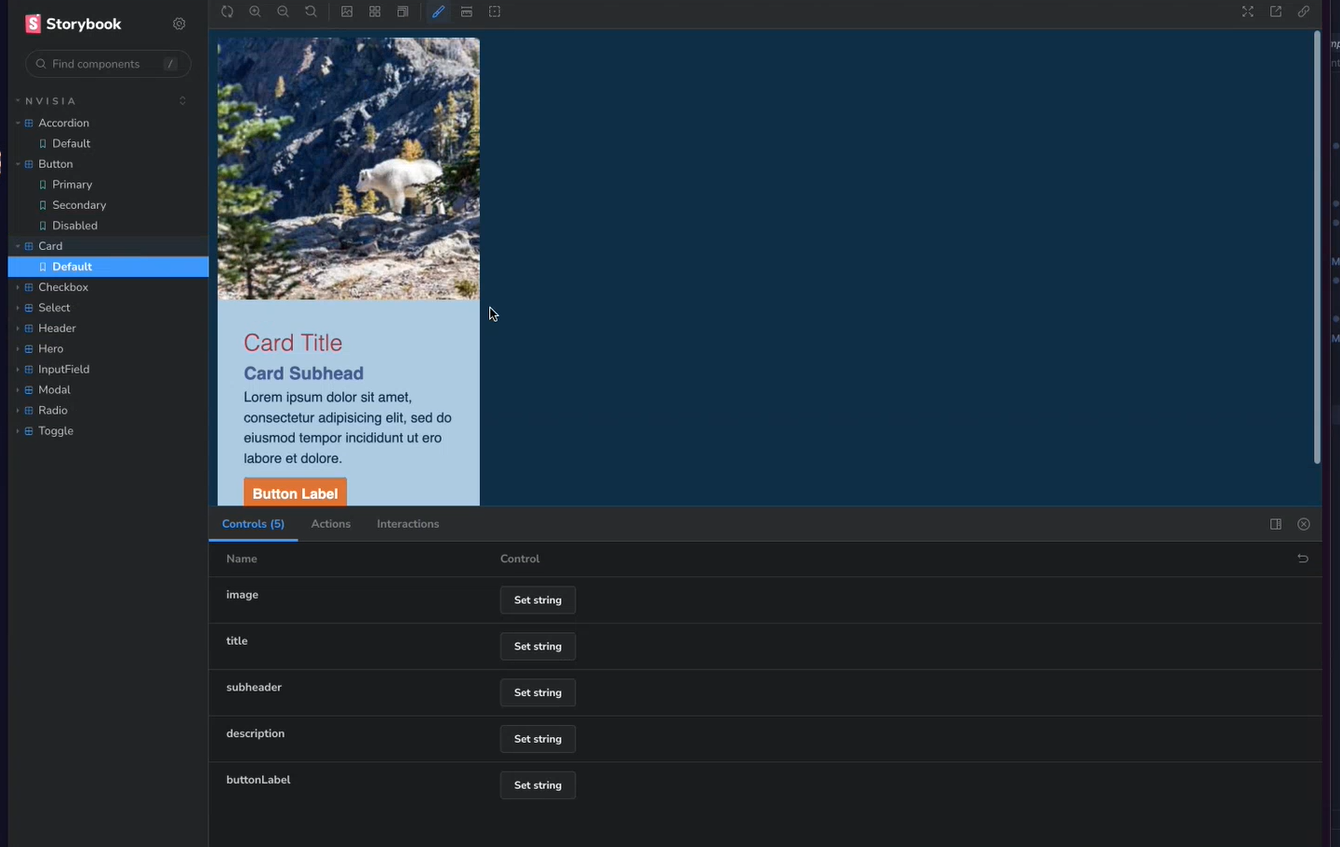This screenshot has width=1340, height=847.
Task: Click Set string for buttonLabel
Action: pyautogui.click(x=538, y=785)
